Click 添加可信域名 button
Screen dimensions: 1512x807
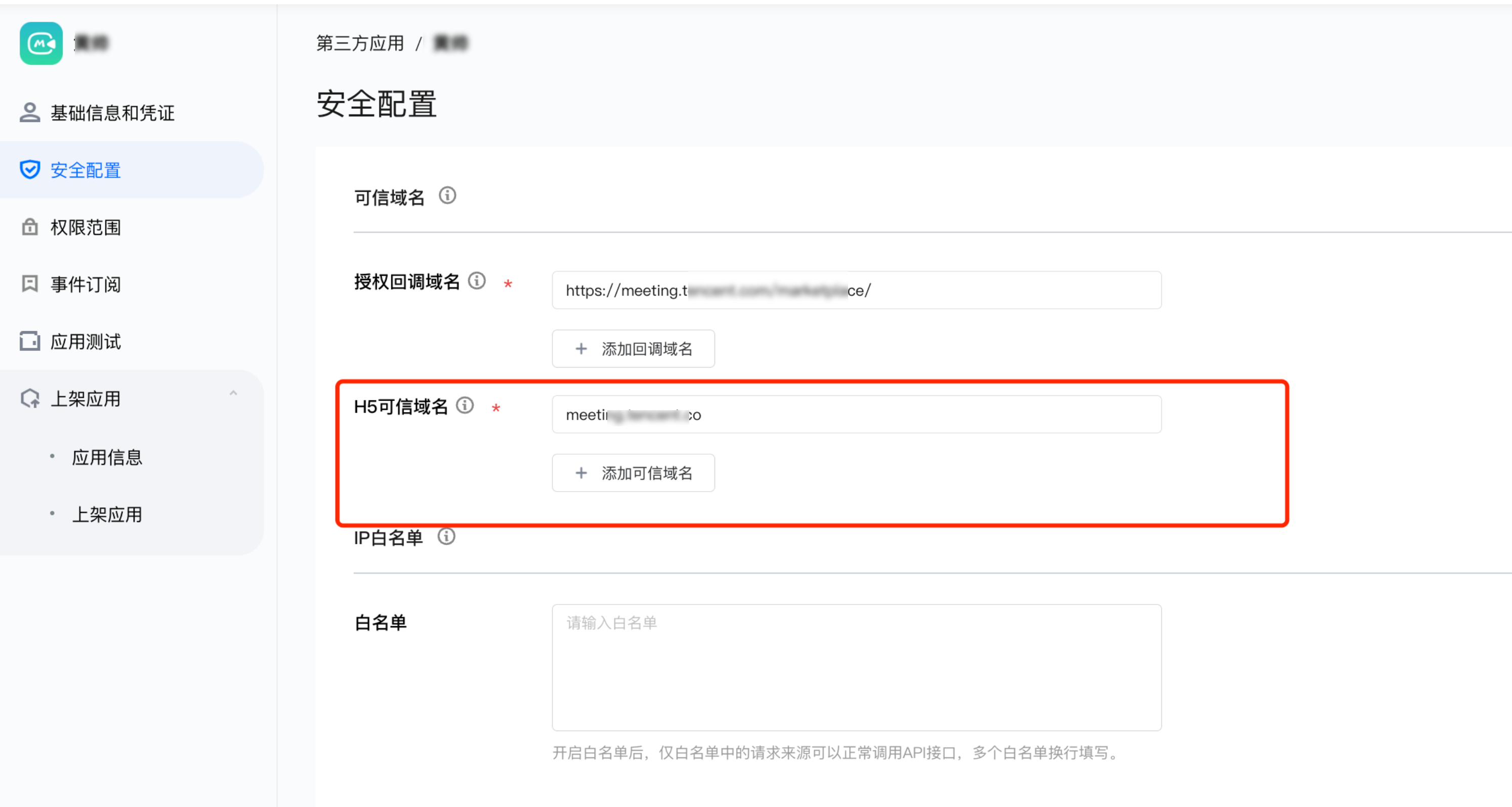click(633, 473)
